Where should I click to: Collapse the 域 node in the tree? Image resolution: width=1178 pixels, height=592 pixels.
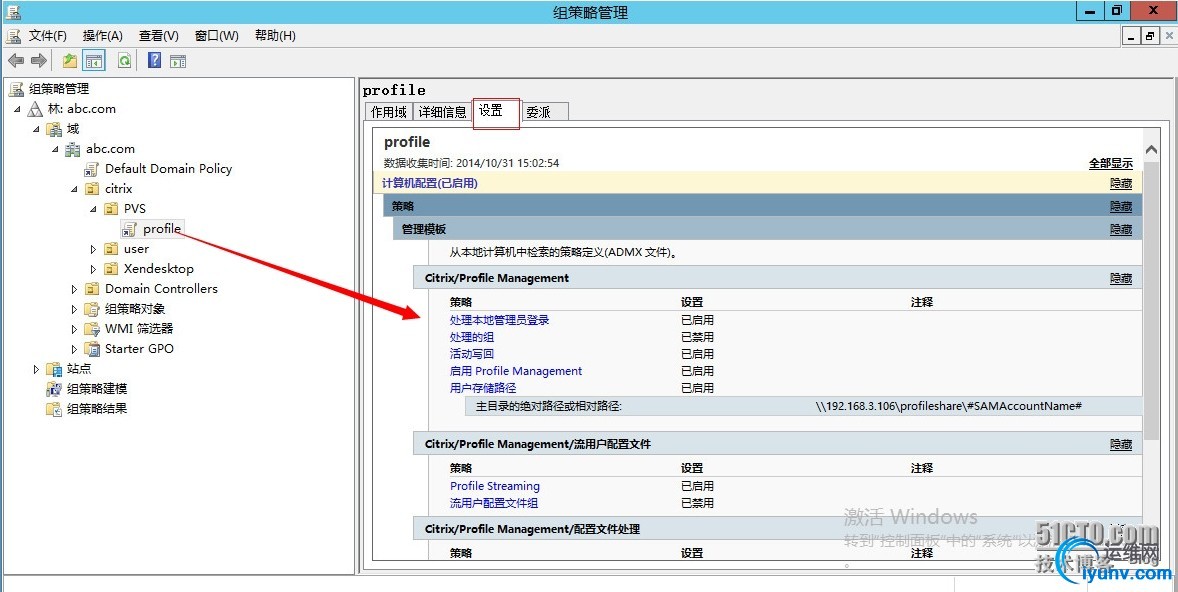click(37, 129)
